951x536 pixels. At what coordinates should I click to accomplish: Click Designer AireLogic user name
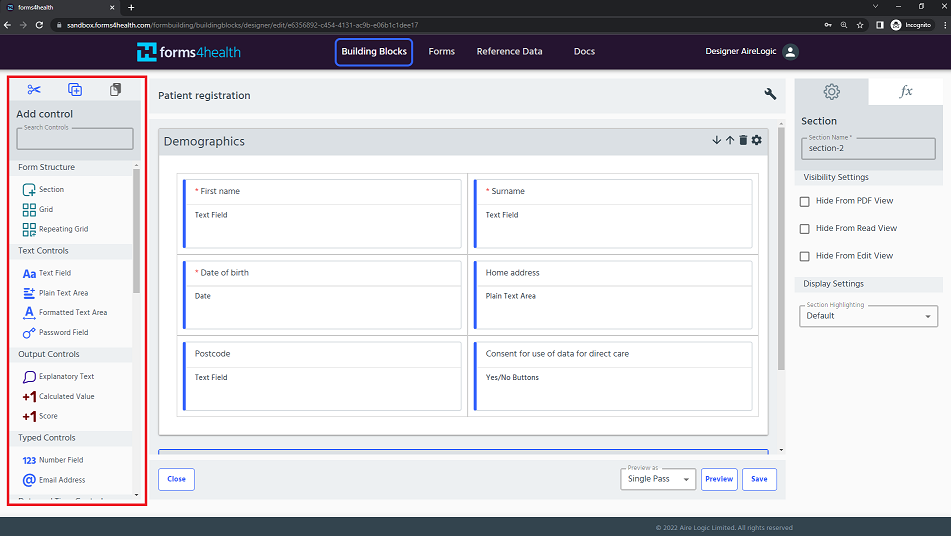click(741, 52)
